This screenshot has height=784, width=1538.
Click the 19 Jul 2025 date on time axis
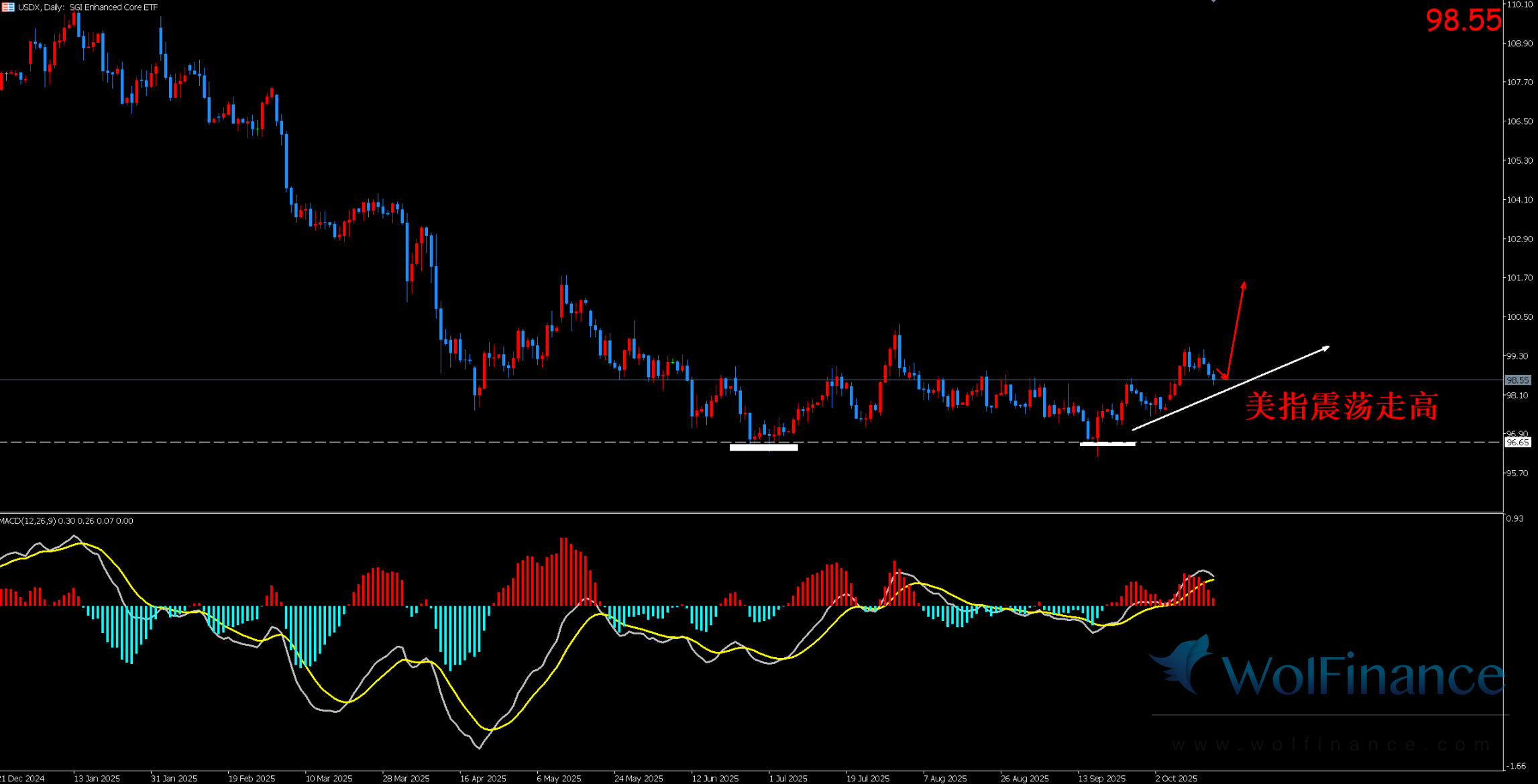click(867, 779)
